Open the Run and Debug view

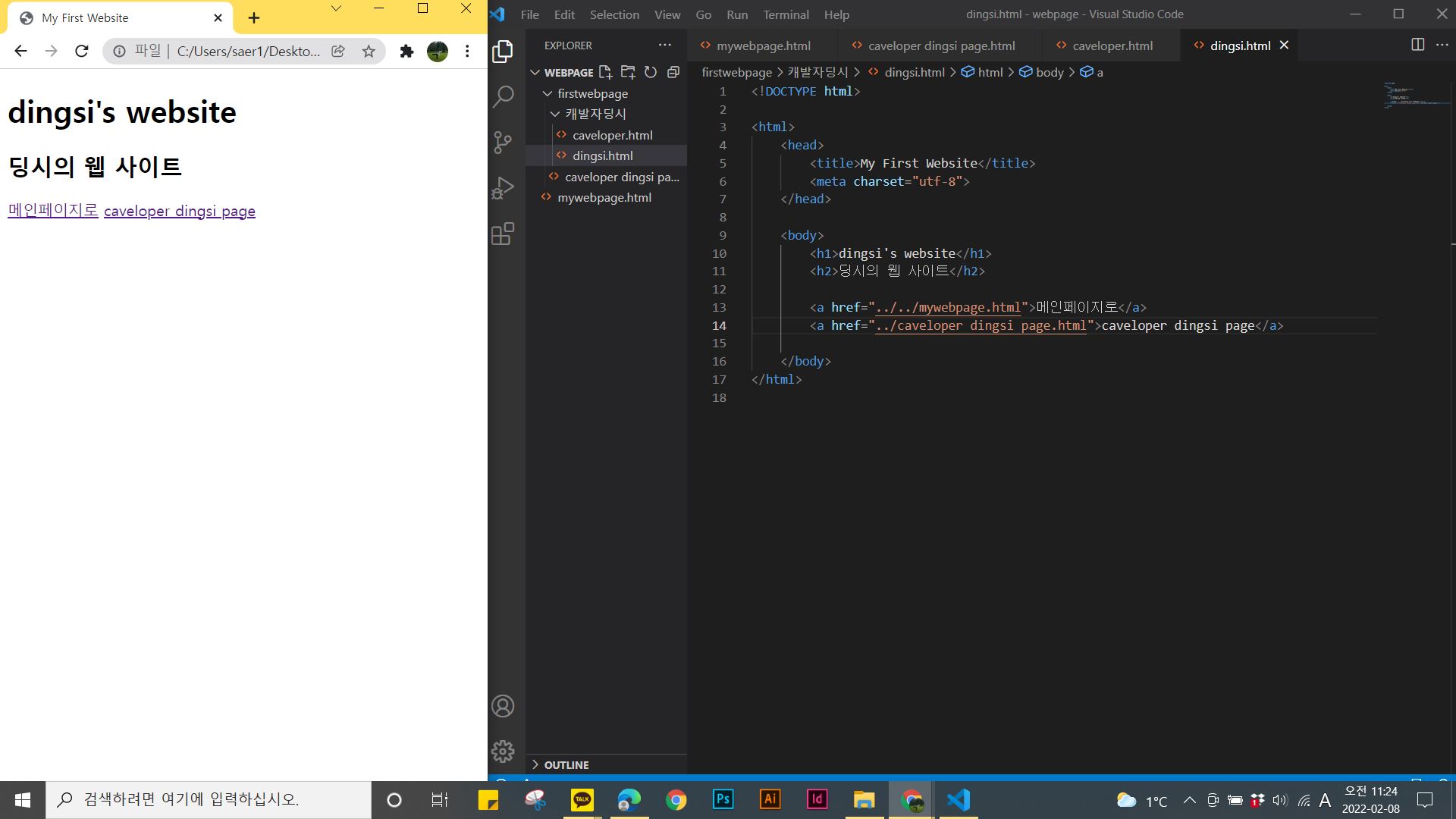503,188
